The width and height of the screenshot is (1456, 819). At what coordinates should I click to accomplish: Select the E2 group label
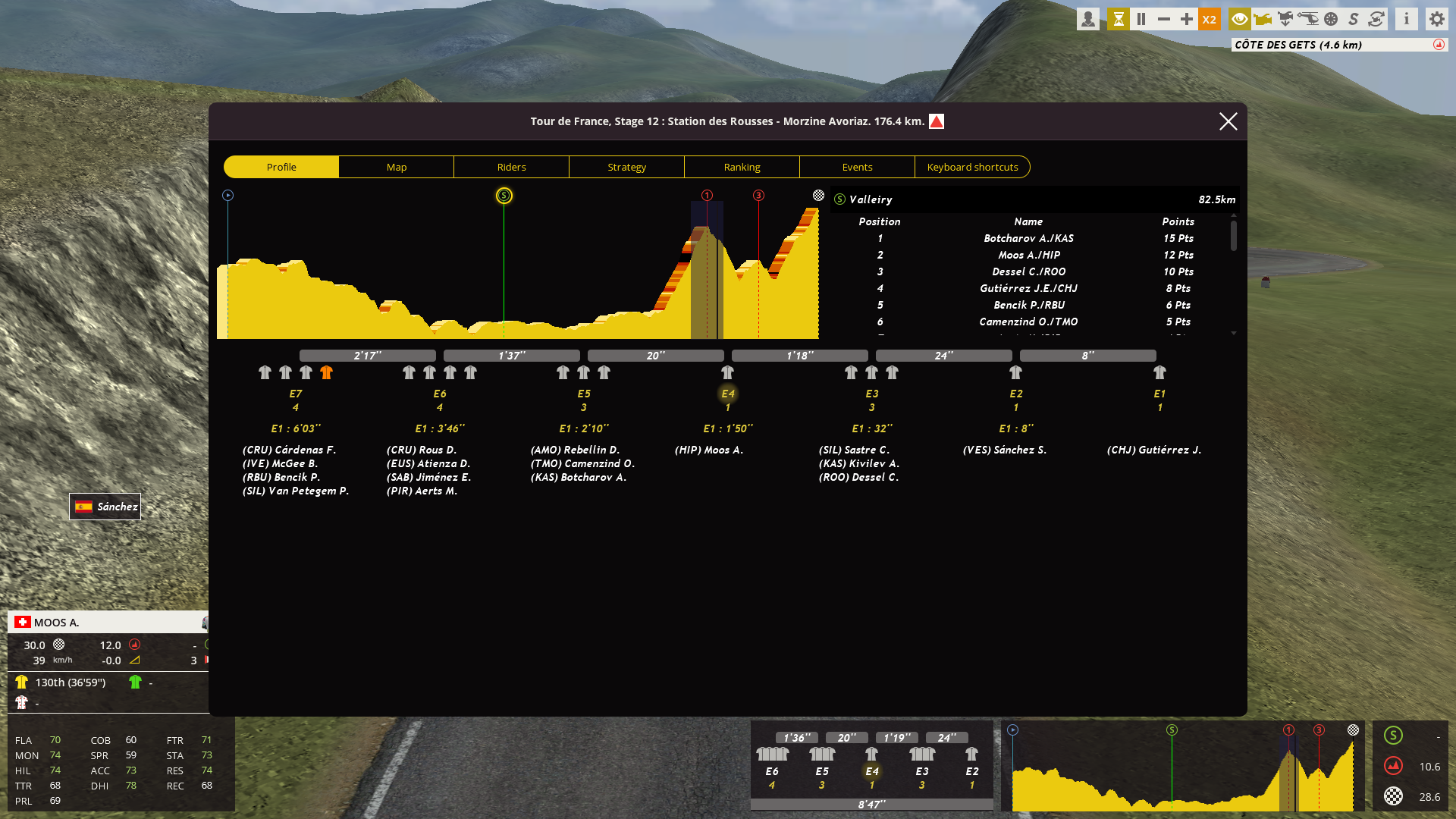(1016, 394)
